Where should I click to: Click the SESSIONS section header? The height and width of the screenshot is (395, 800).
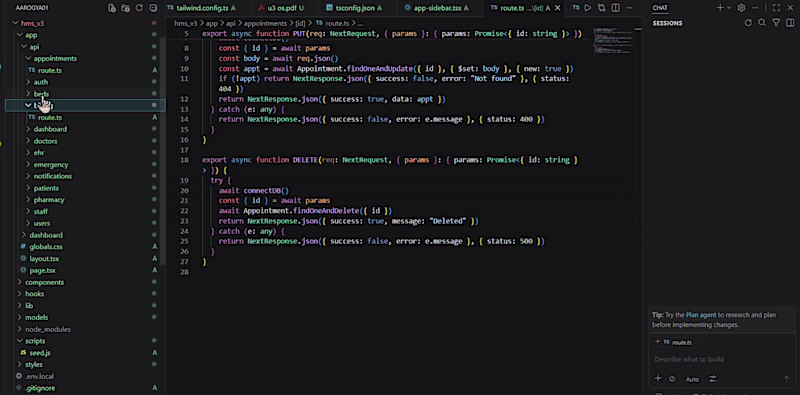pyautogui.click(x=667, y=23)
